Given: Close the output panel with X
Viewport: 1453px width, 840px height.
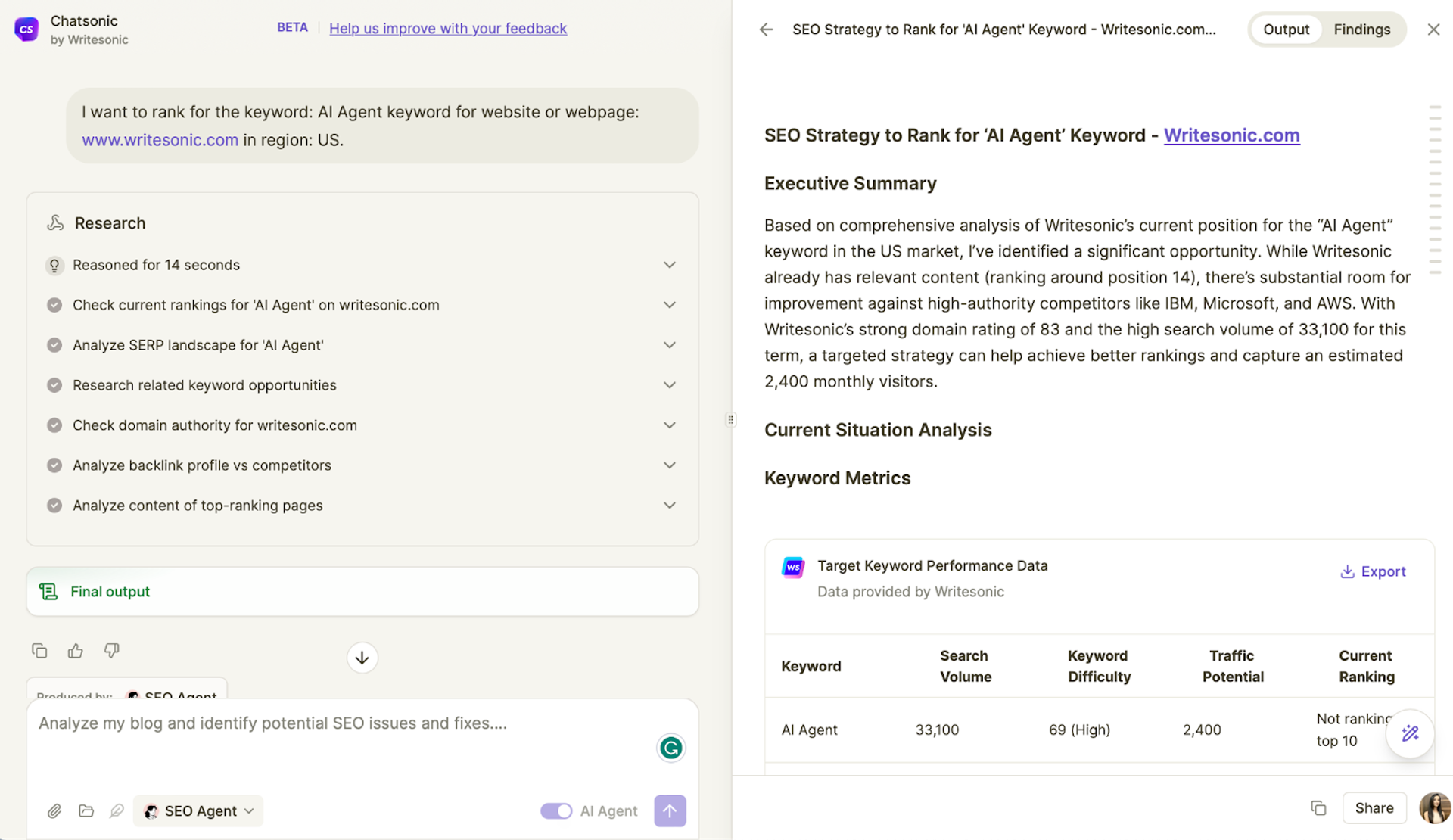Looking at the screenshot, I should [1433, 30].
